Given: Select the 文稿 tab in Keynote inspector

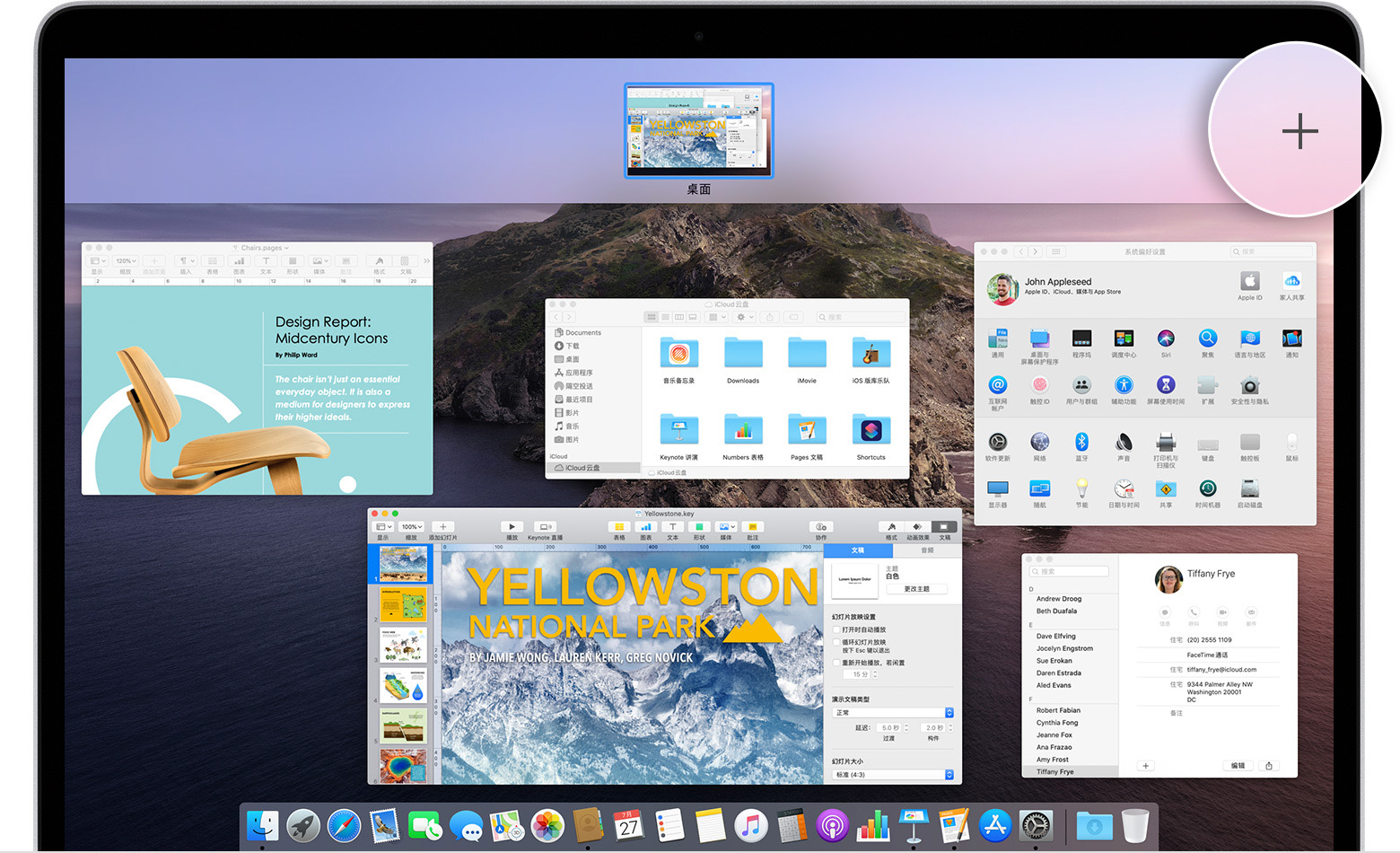Looking at the screenshot, I should [858, 550].
